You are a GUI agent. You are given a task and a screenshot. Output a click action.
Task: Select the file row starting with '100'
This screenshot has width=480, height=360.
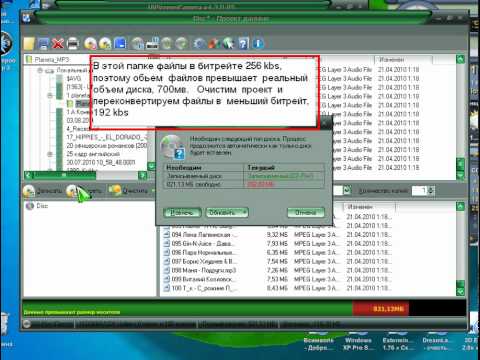tap(278, 288)
